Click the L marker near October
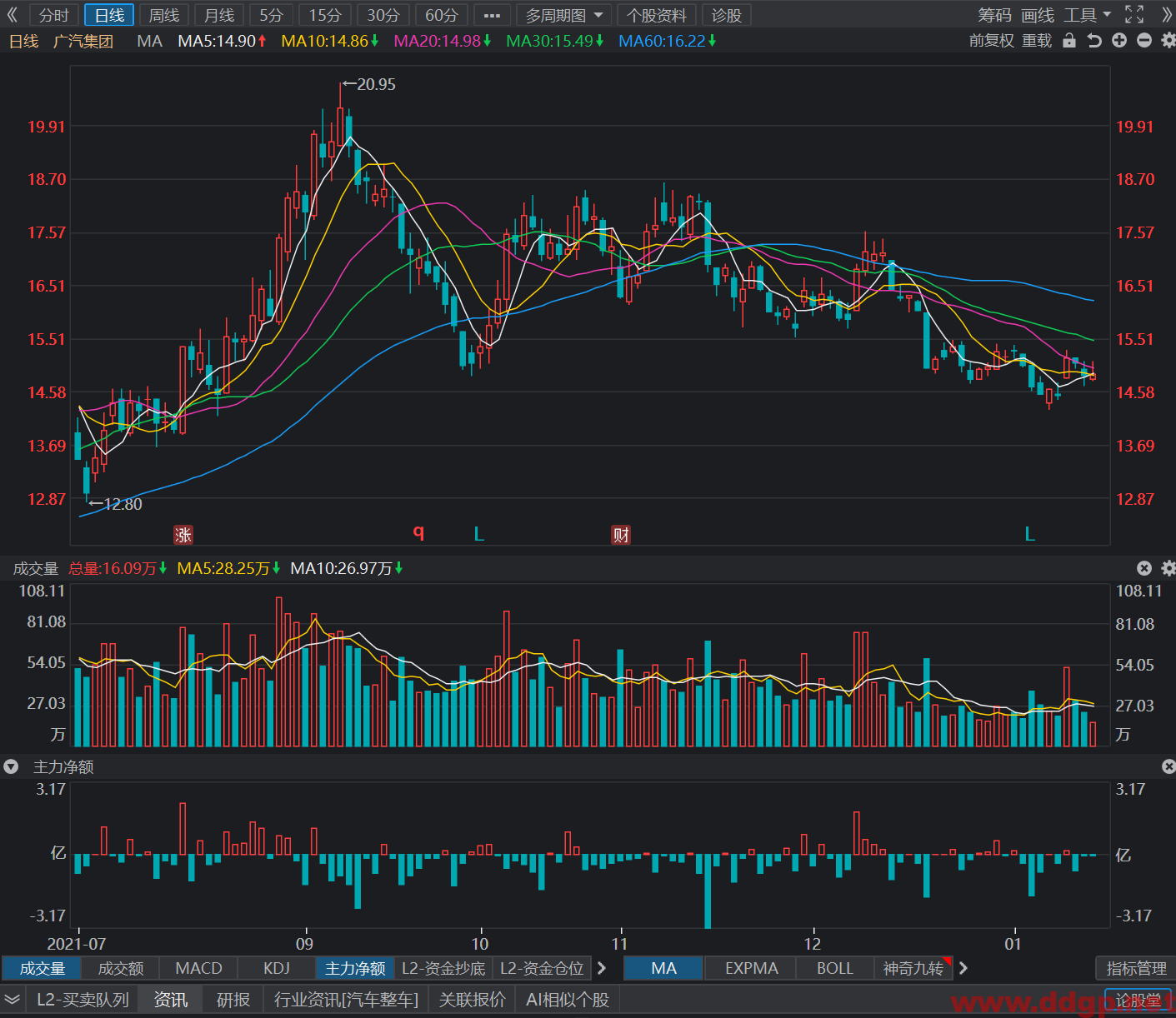 [x=478, y=534]
